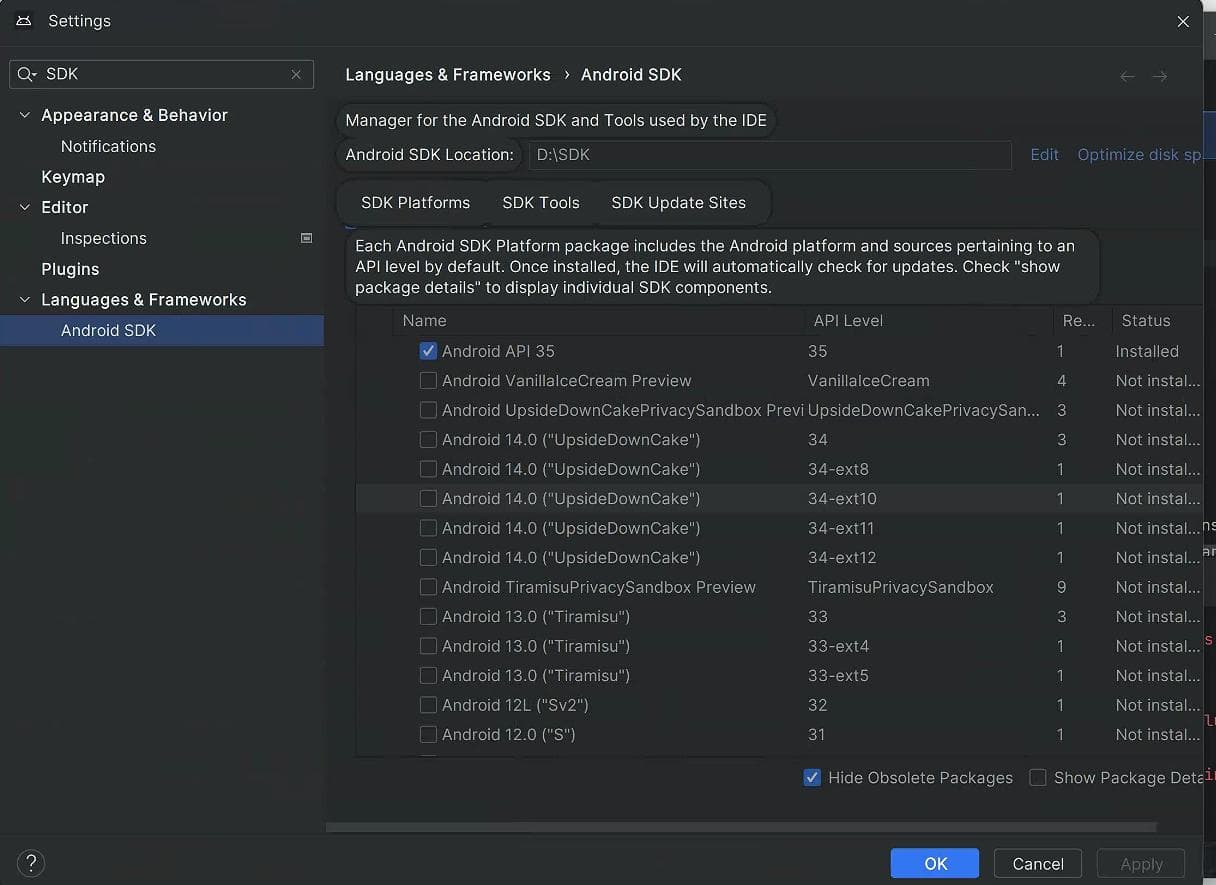1216x885 pixels.
Task: Check Android 13.0 with API 33-ext4
Action: point(428,646)
